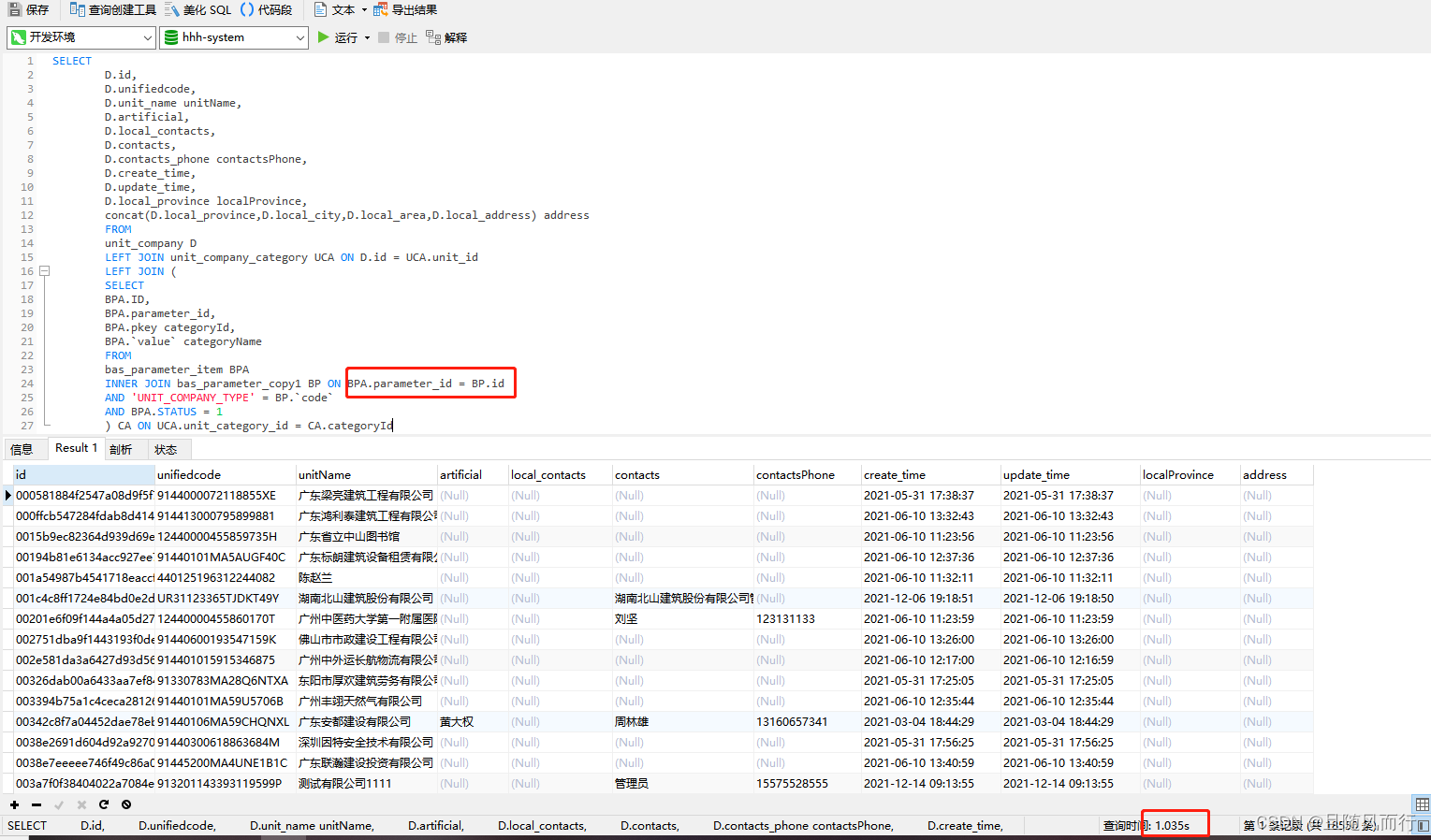Select cell 9144000072118855XE
This screenshot has width=1431, height=840.
coord(225,495)
